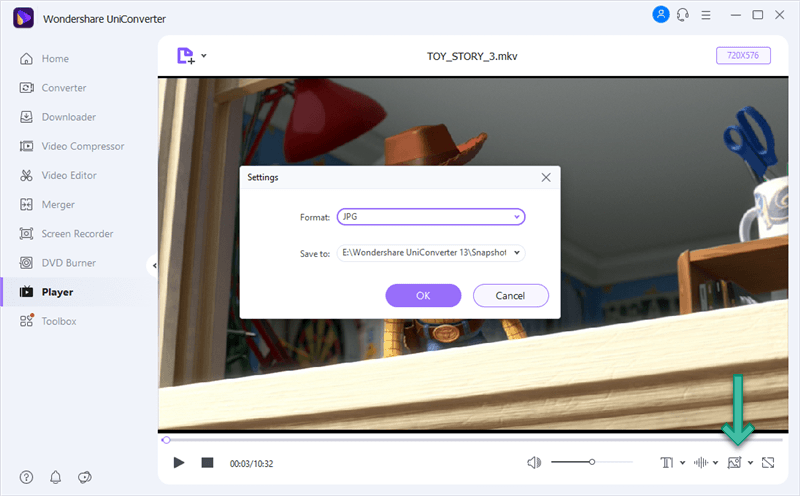Expand the audio track dropdown arrow
800x496 pixels.
[x=715, y=463]
